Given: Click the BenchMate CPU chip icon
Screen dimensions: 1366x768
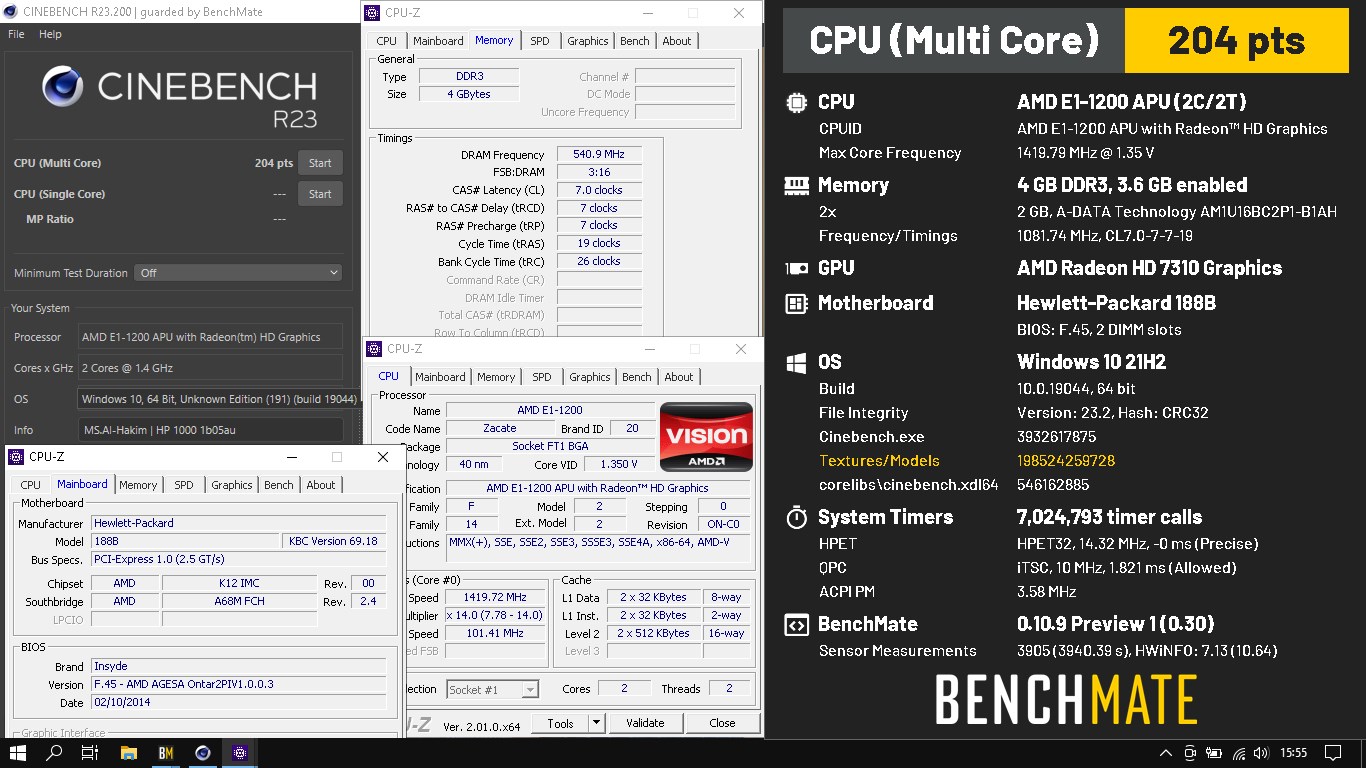Looking at the screenshot, I should click(796, 102).
